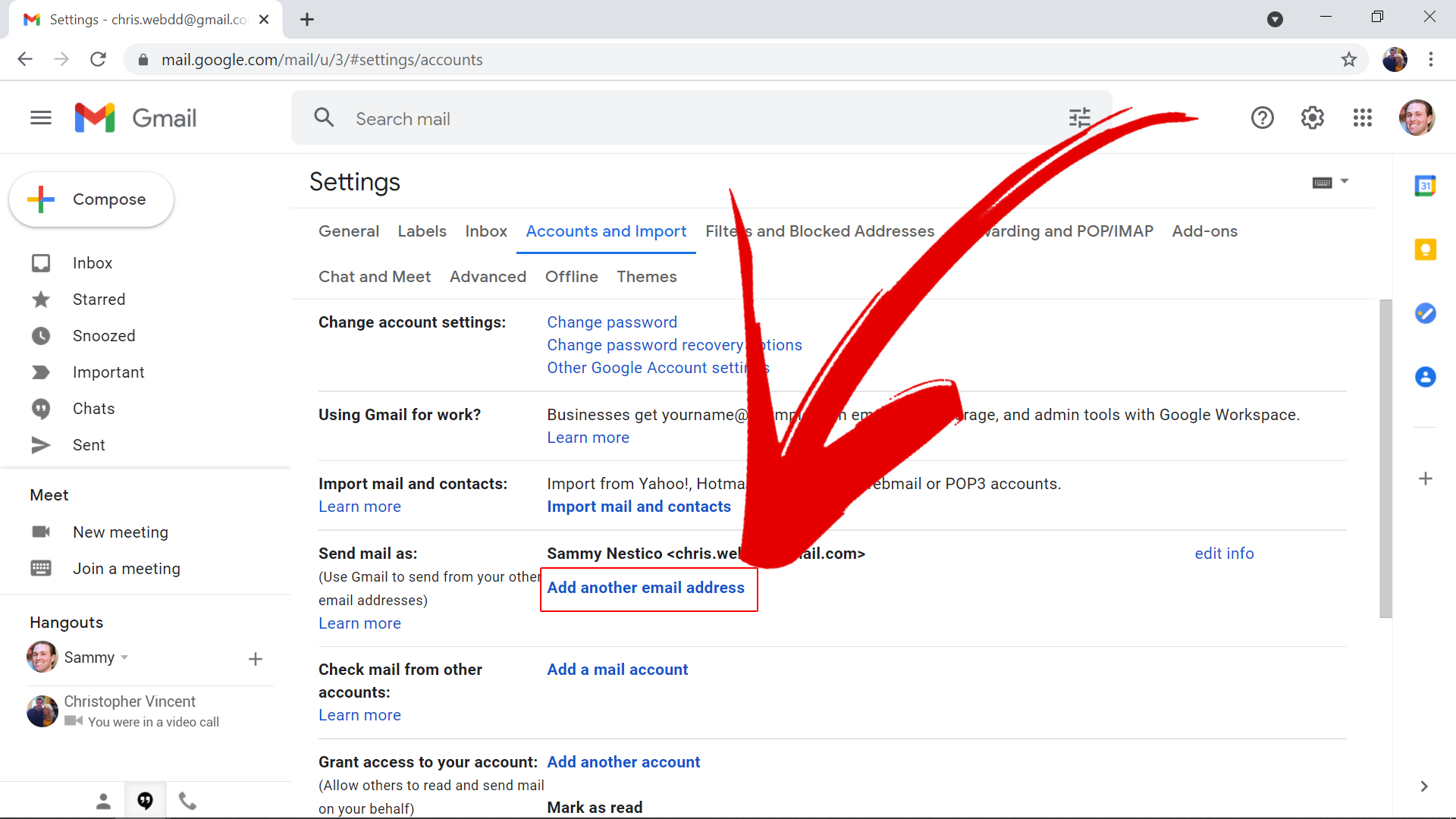Click in the Search mail field
The width and height of the screenshot is (1456, 819).
coord(701,118)
